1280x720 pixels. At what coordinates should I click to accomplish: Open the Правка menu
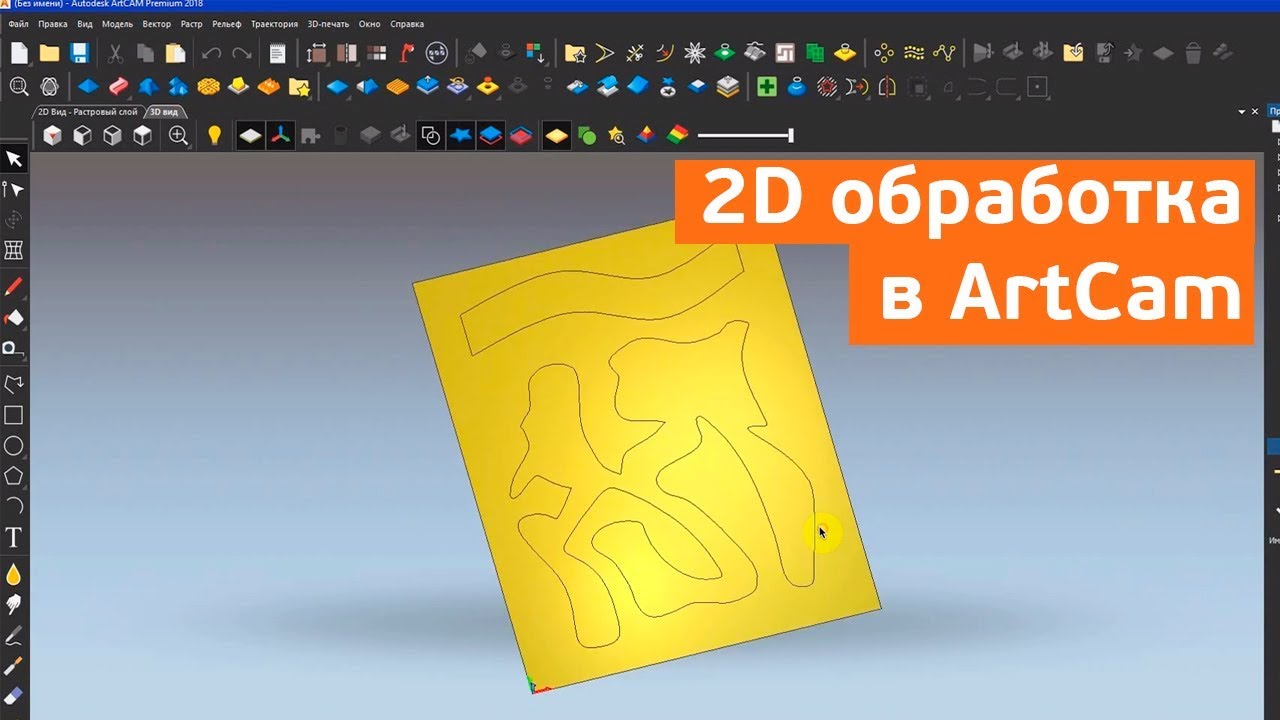[53, 24]
